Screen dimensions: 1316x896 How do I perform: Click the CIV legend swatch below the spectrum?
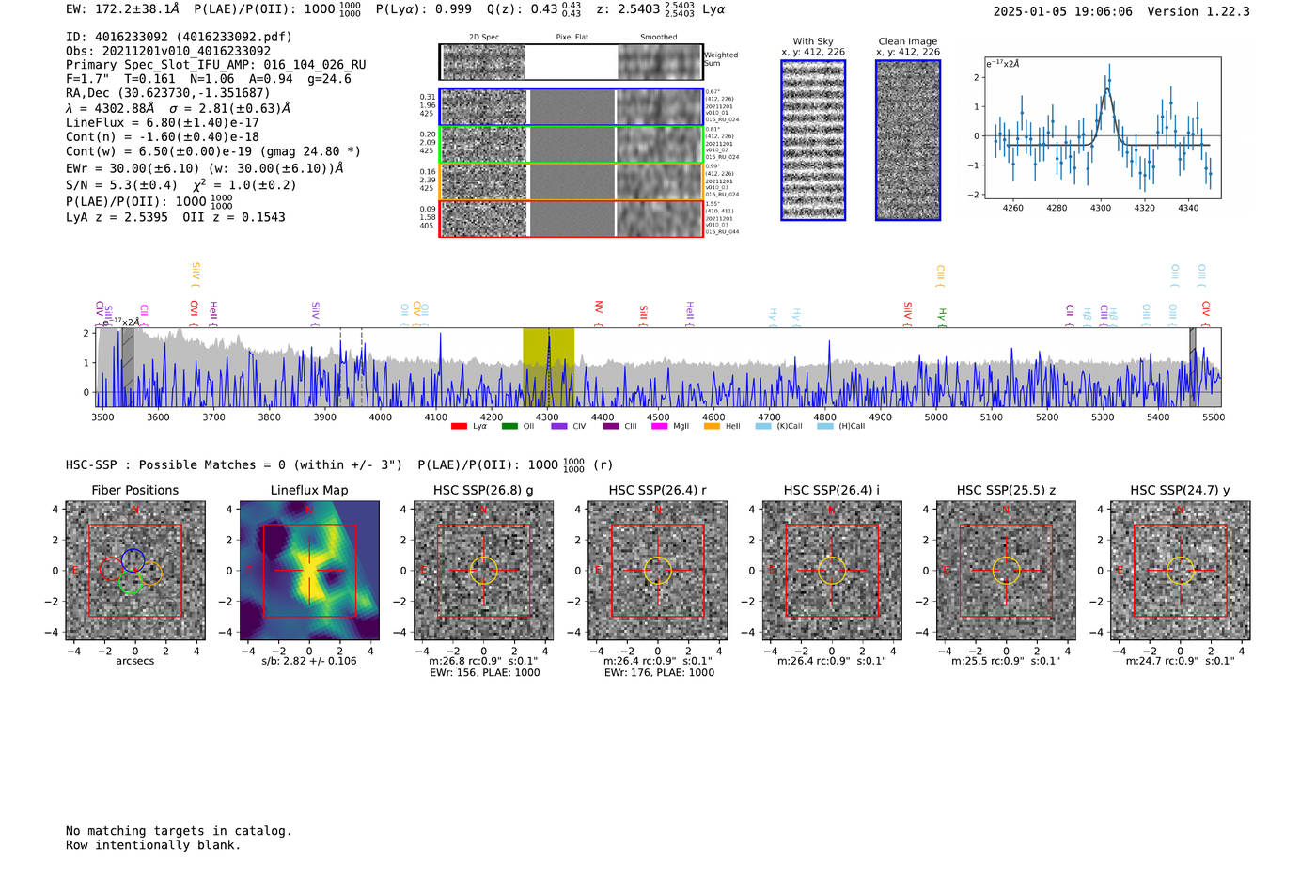[x=559, y=427]
